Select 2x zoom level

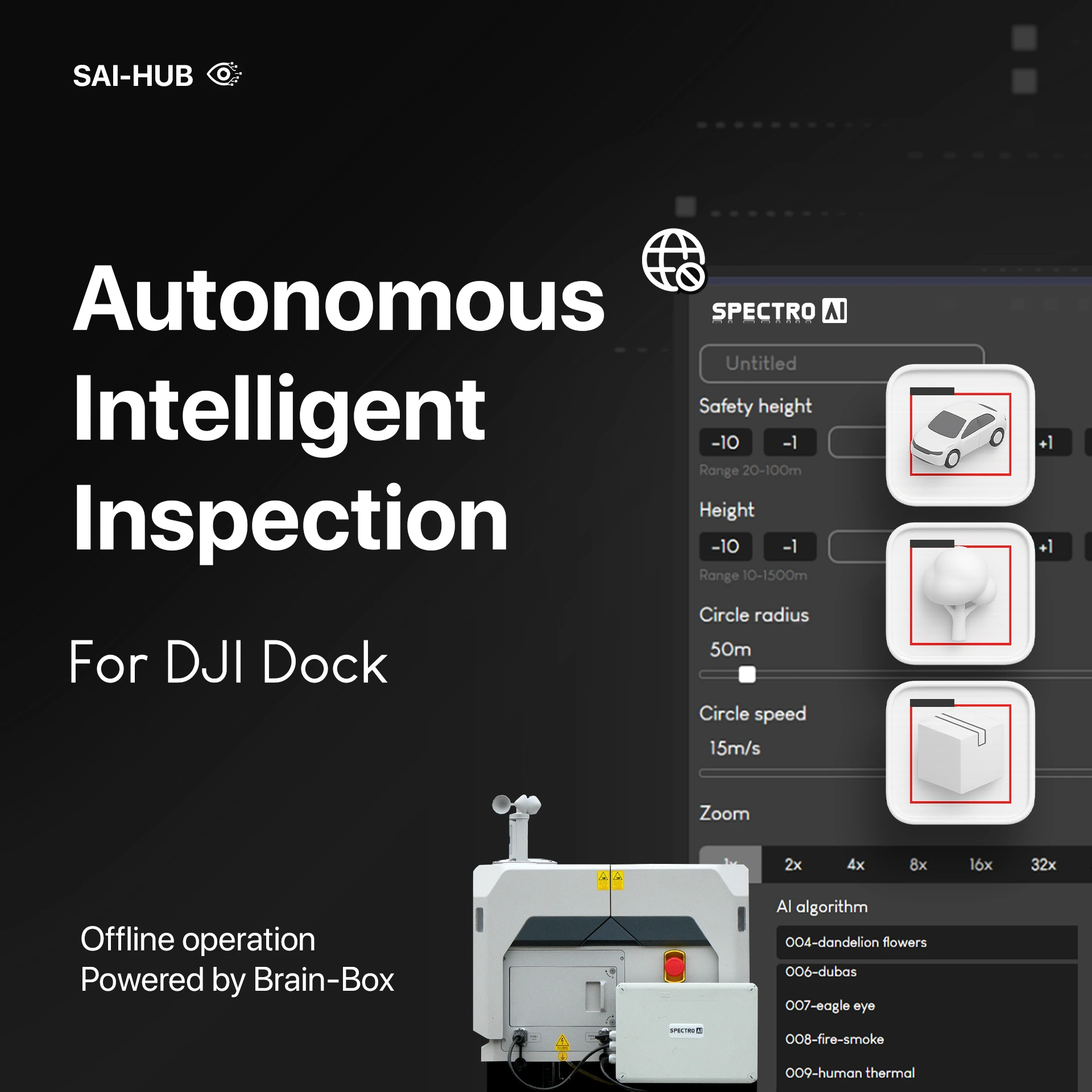(x=793, y=864)
